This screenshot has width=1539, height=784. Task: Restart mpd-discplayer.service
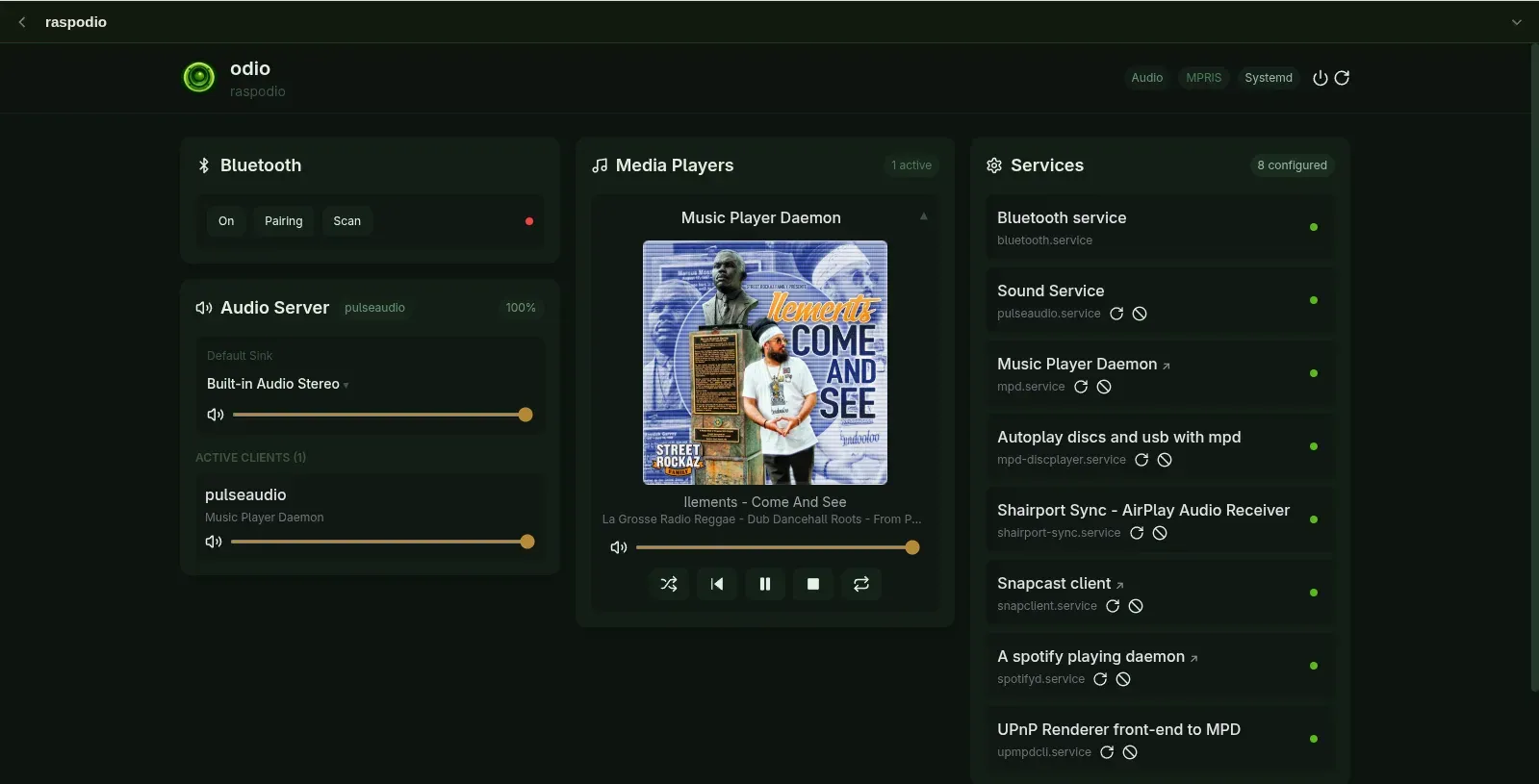[1141, 460]
